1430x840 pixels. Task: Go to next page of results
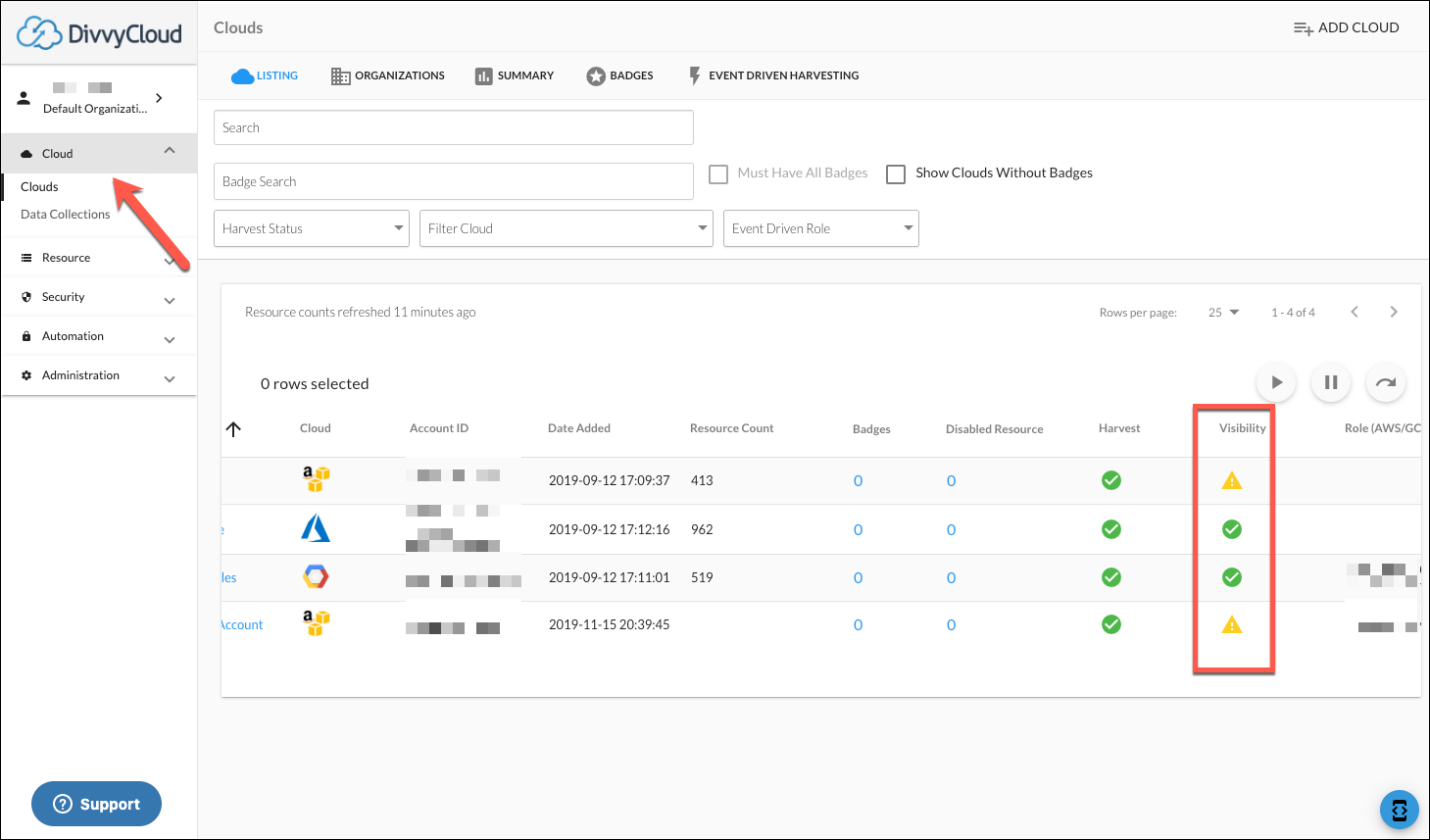point(1393,312)
